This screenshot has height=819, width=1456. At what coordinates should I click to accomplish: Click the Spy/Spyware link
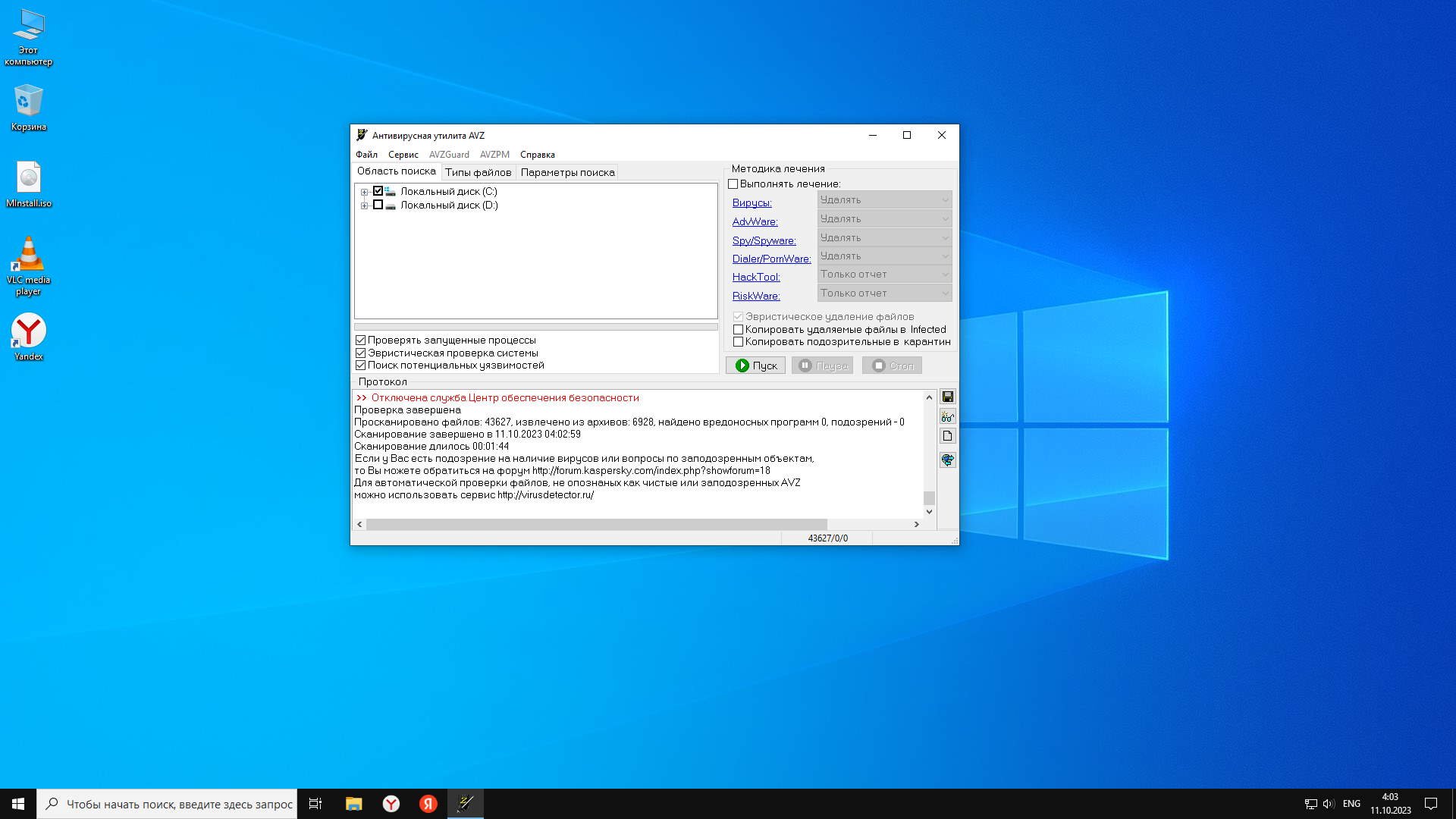coord(764,240)
